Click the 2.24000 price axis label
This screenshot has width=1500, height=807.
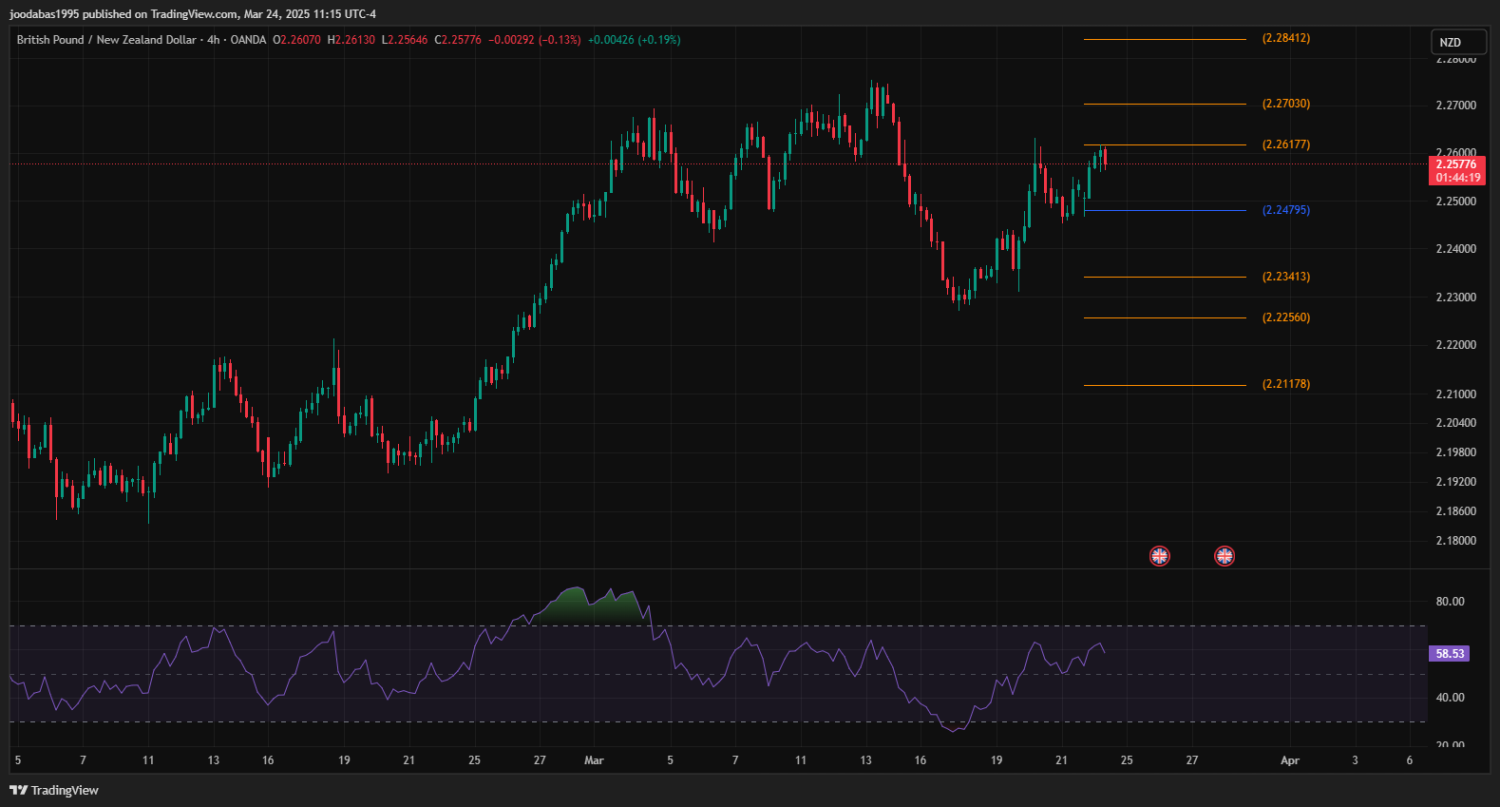1455,250
